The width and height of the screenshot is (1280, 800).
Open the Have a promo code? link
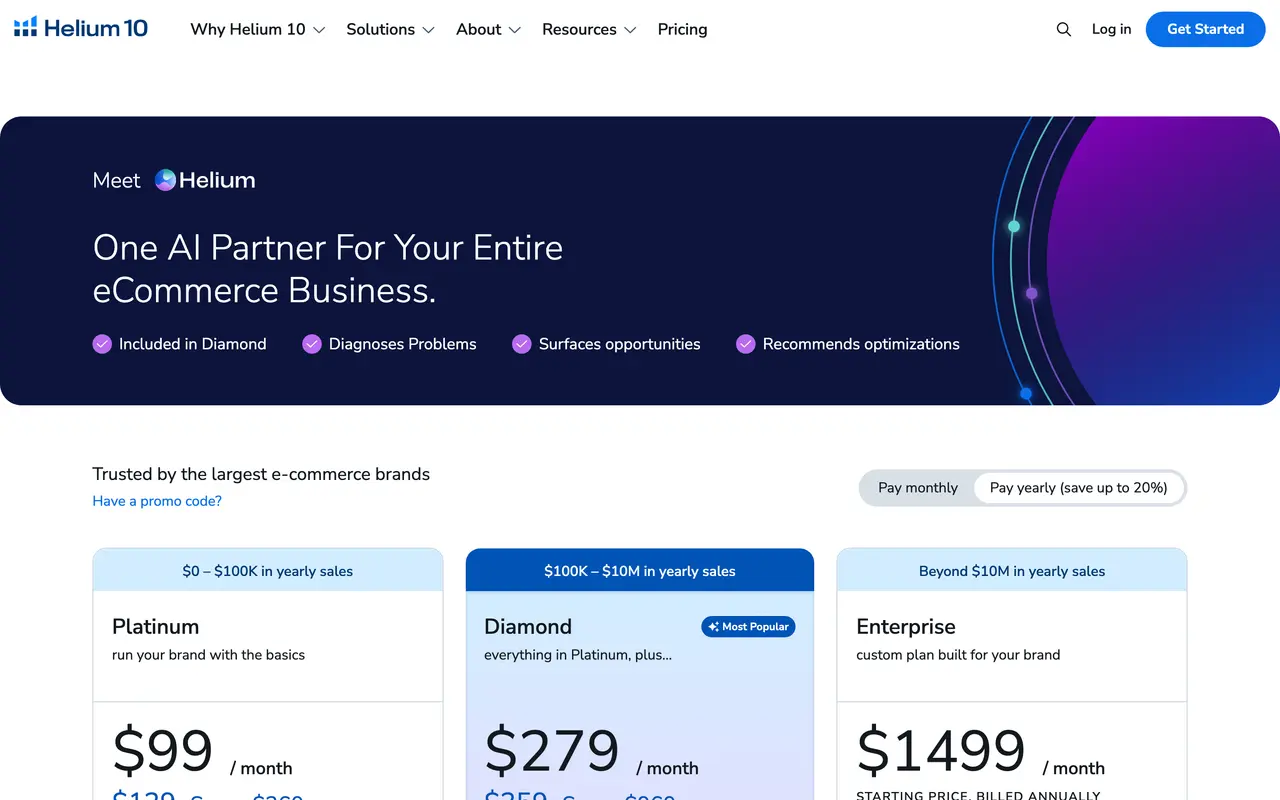tap(157, 501)
